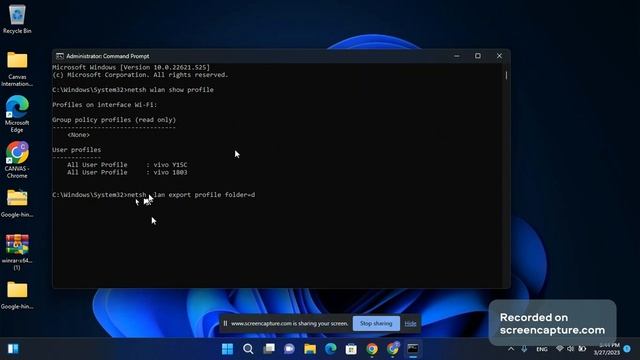
Task: Open taskbar Search magnifier
Action: [248, 349]
